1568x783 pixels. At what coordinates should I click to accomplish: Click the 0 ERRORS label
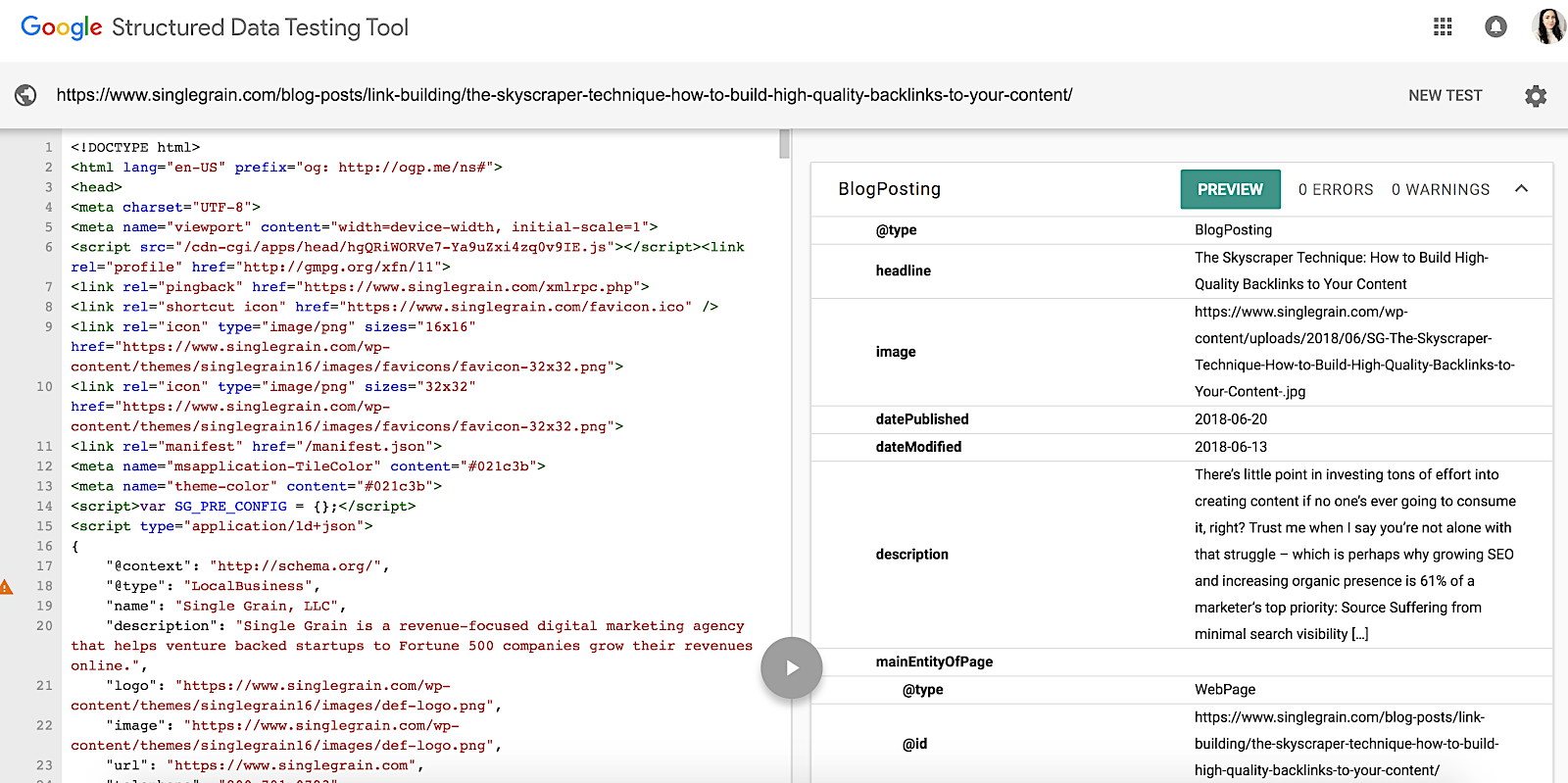point(1336,190)
